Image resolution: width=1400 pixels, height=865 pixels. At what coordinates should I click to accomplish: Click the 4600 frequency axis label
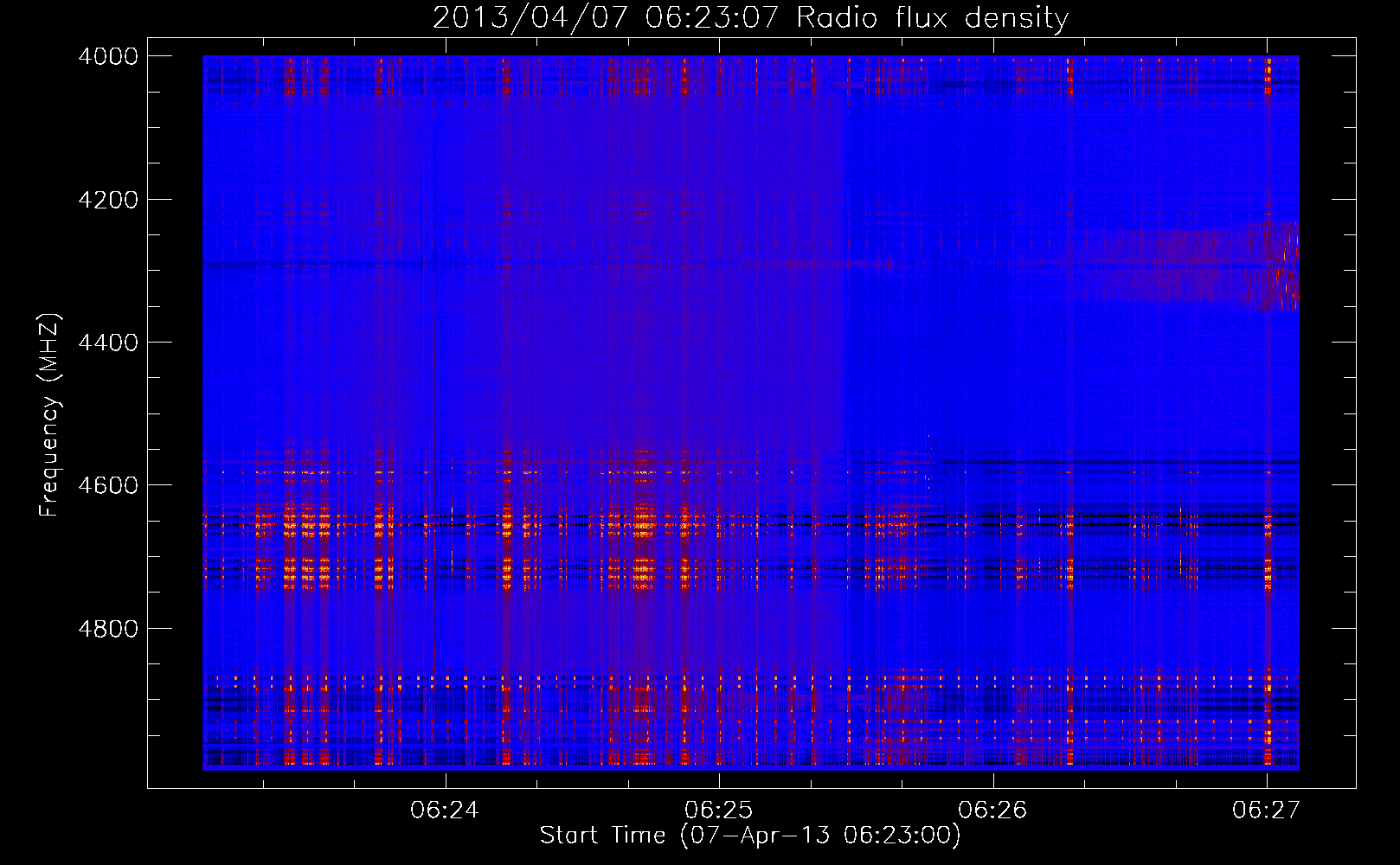coord(108,485)
